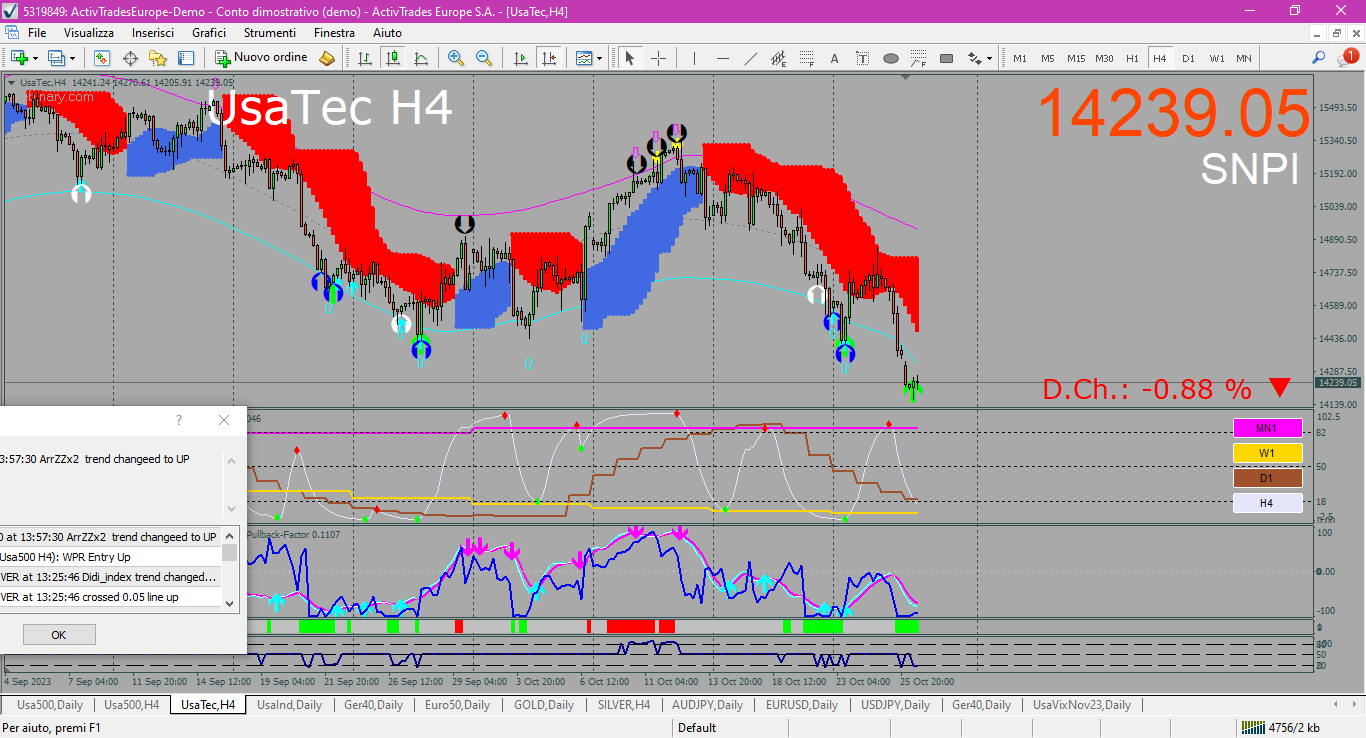Image resolution: width=1366 pixels, height=738 pixels.
Task: Switch to H1 timeframe
Action: click(1132, 58)
